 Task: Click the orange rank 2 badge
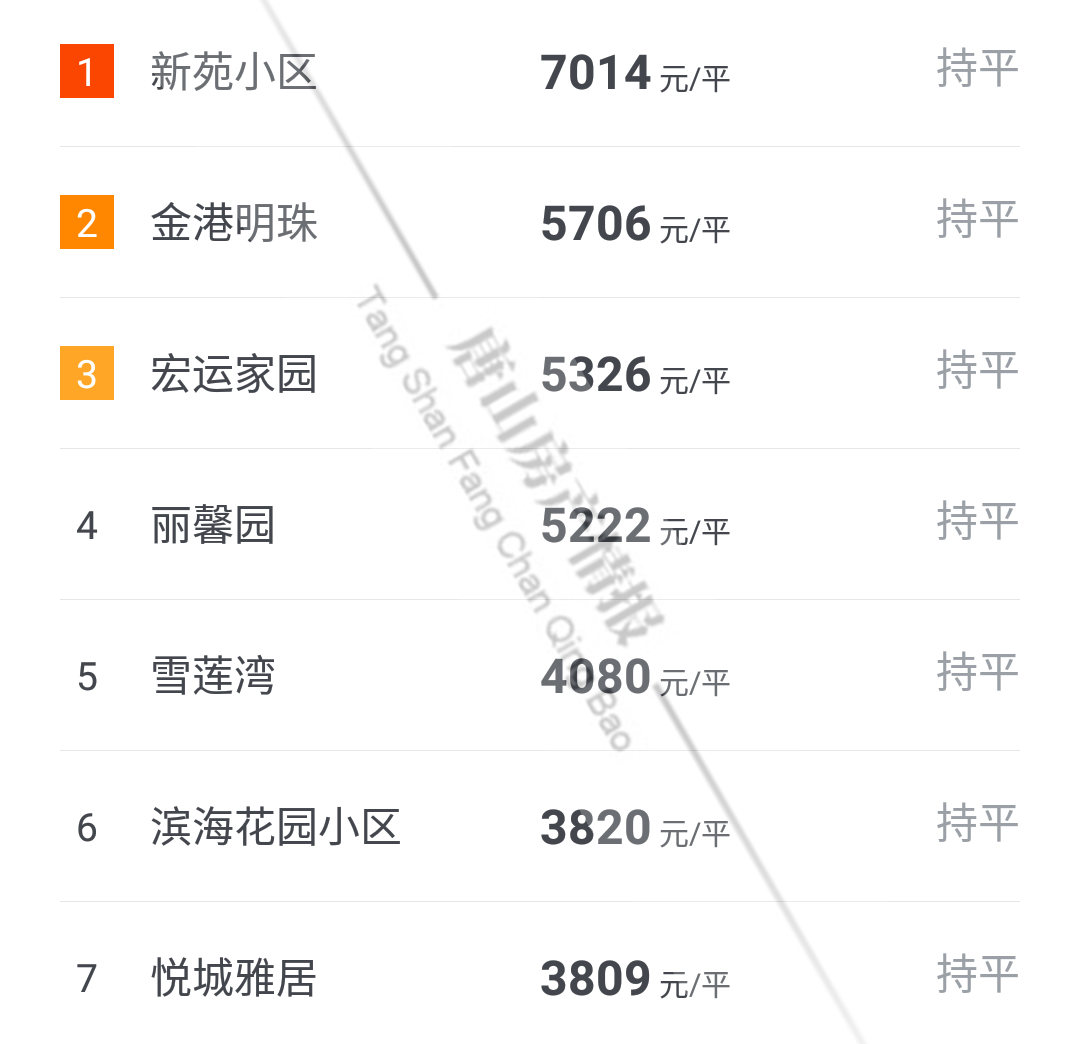point(87,222)
